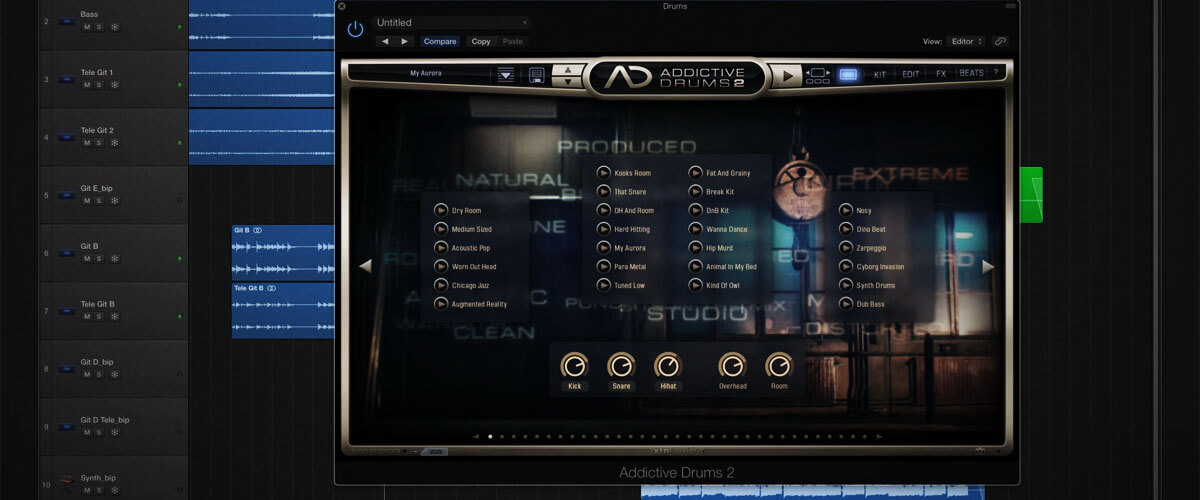
Task: Preview the Tuned Low preset
Action: [x=604, y=285]
